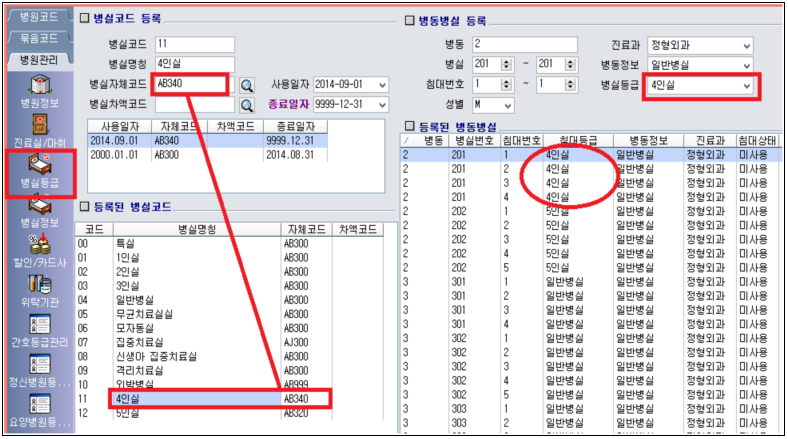
Task: Click the search icon beside 병실자체코드
Action: pyautogui.click(x=246, y=85)
